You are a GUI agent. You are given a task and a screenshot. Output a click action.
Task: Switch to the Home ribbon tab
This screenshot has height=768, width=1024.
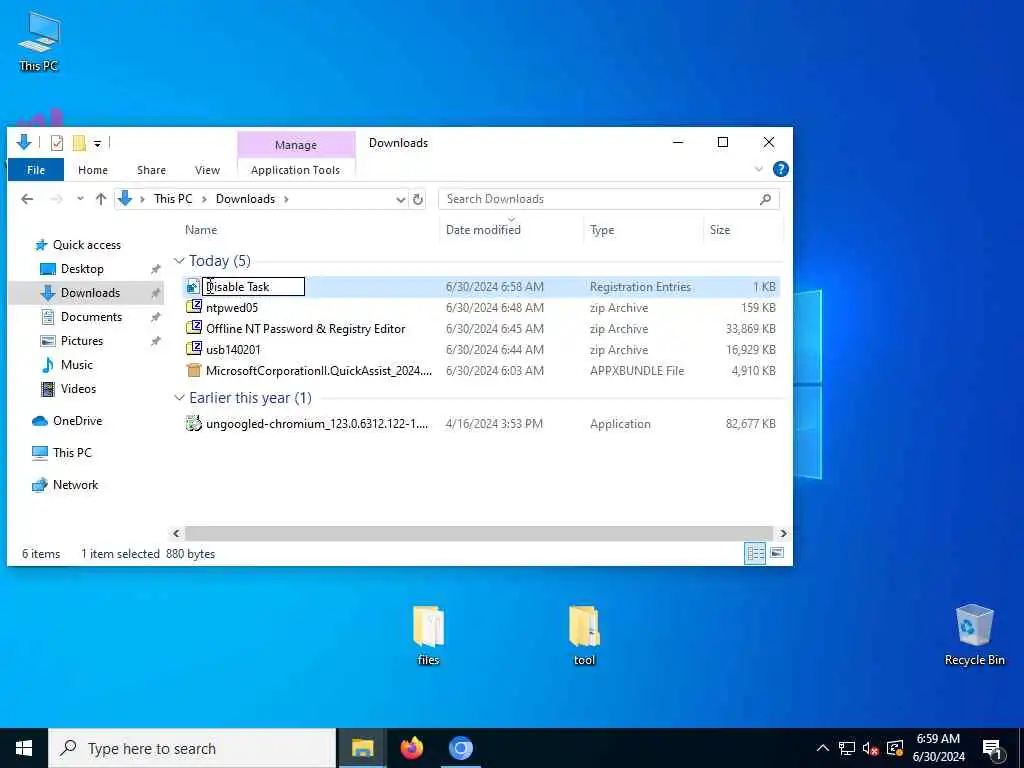pyautogui.click(x=93, y=170)
